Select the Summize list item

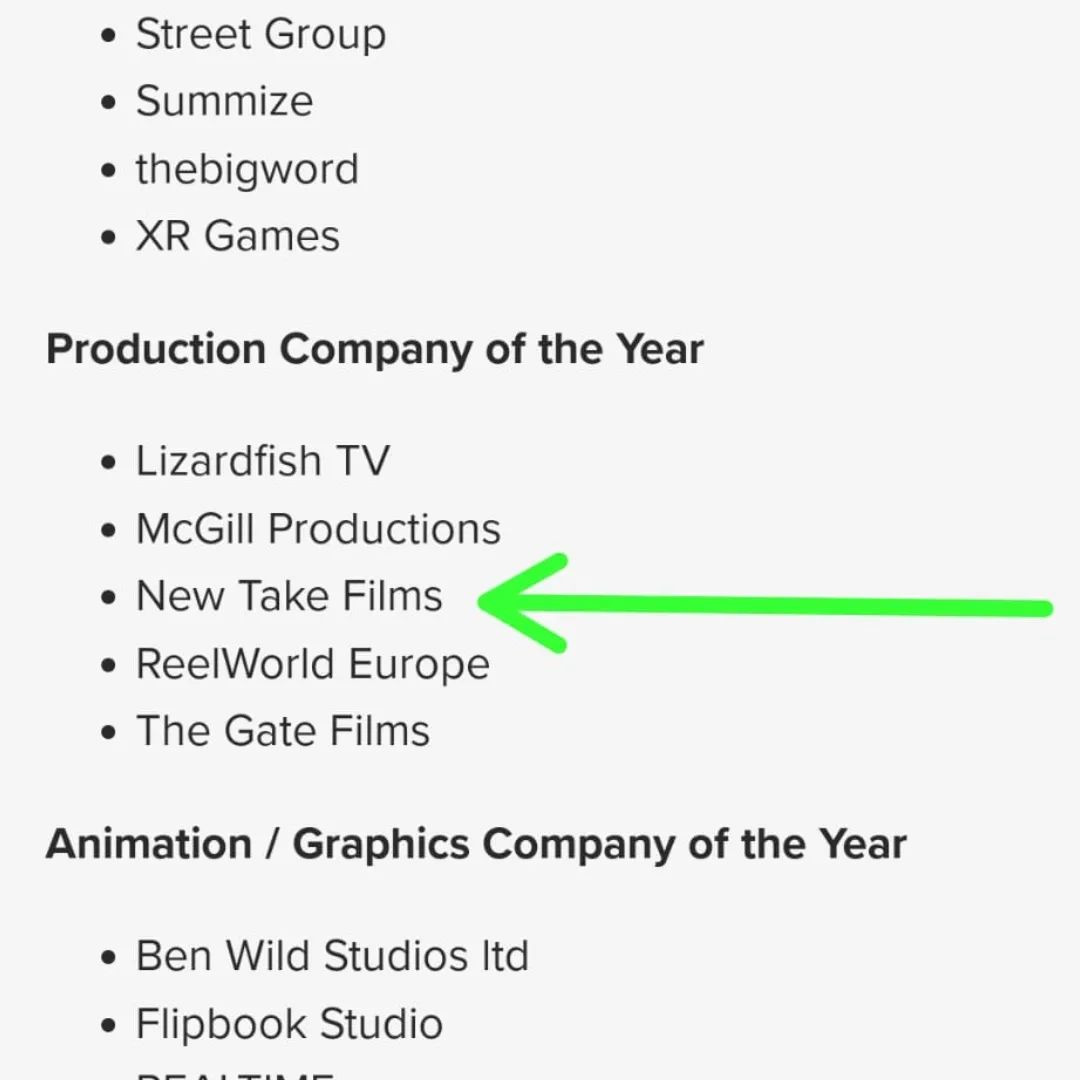click(225, 101)
